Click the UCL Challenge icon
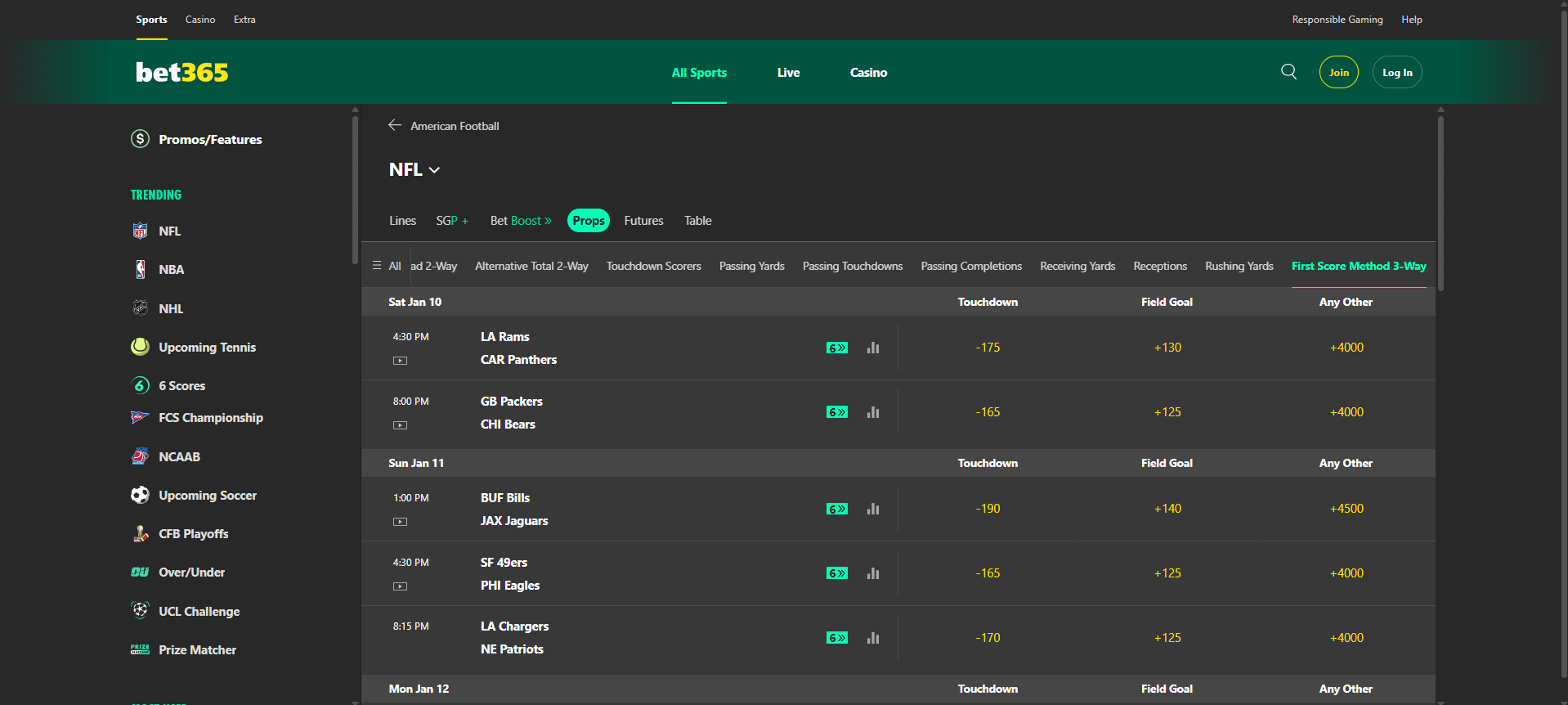The image size is (1568, 705). coord(140,610)
